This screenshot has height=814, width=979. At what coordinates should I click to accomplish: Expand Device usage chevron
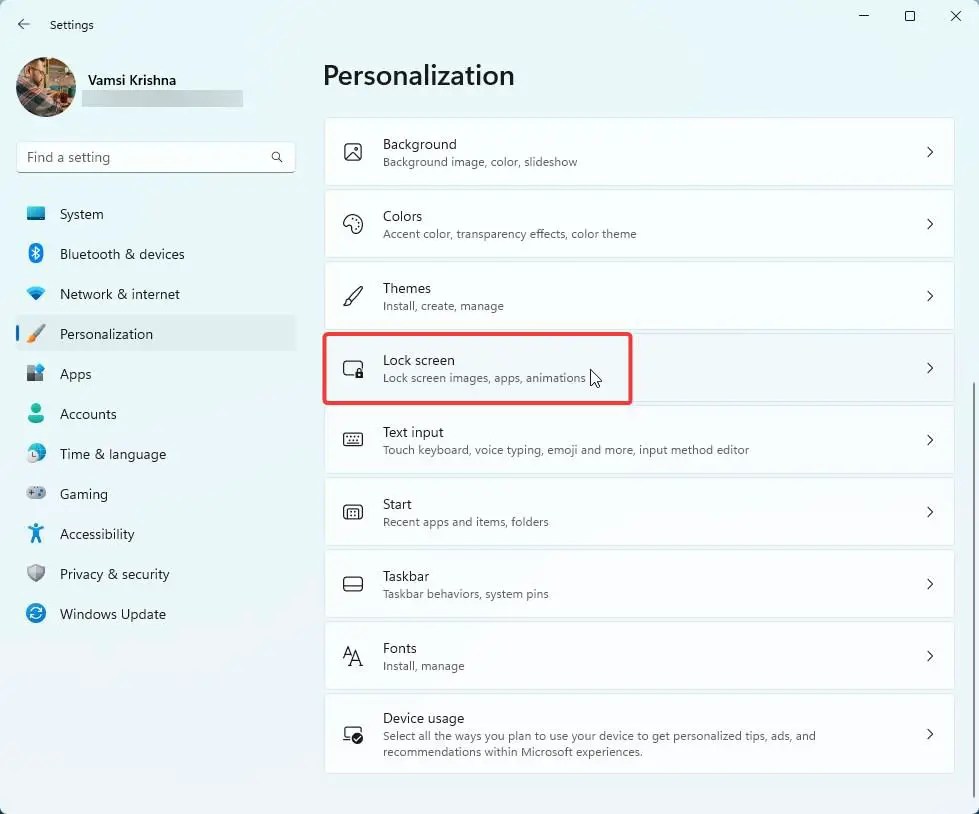tap(929, 734)
